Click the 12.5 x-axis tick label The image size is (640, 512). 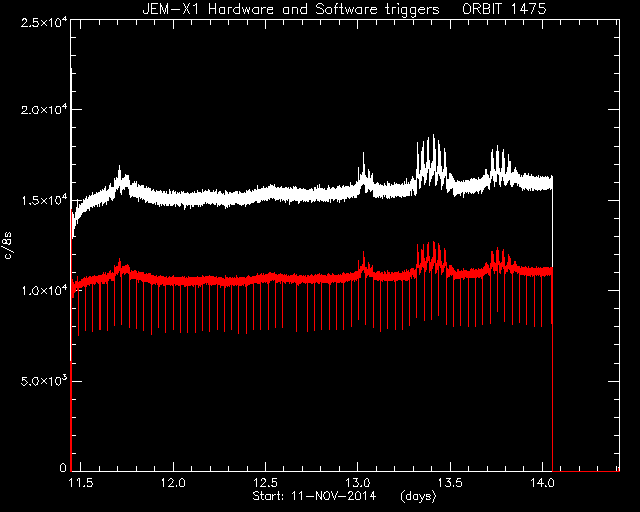coord(266,483)
